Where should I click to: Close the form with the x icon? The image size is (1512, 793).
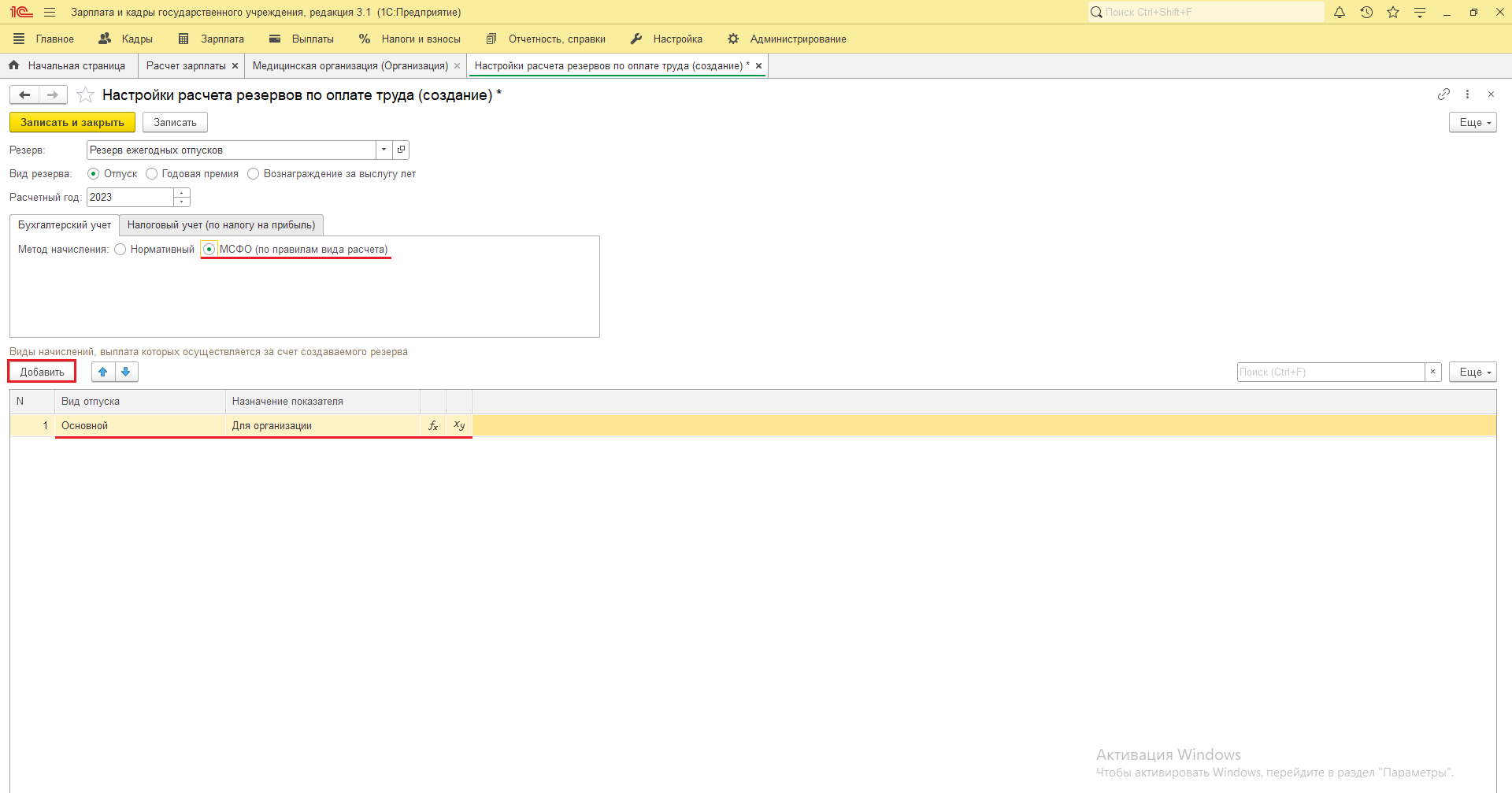click(1491, 94)
